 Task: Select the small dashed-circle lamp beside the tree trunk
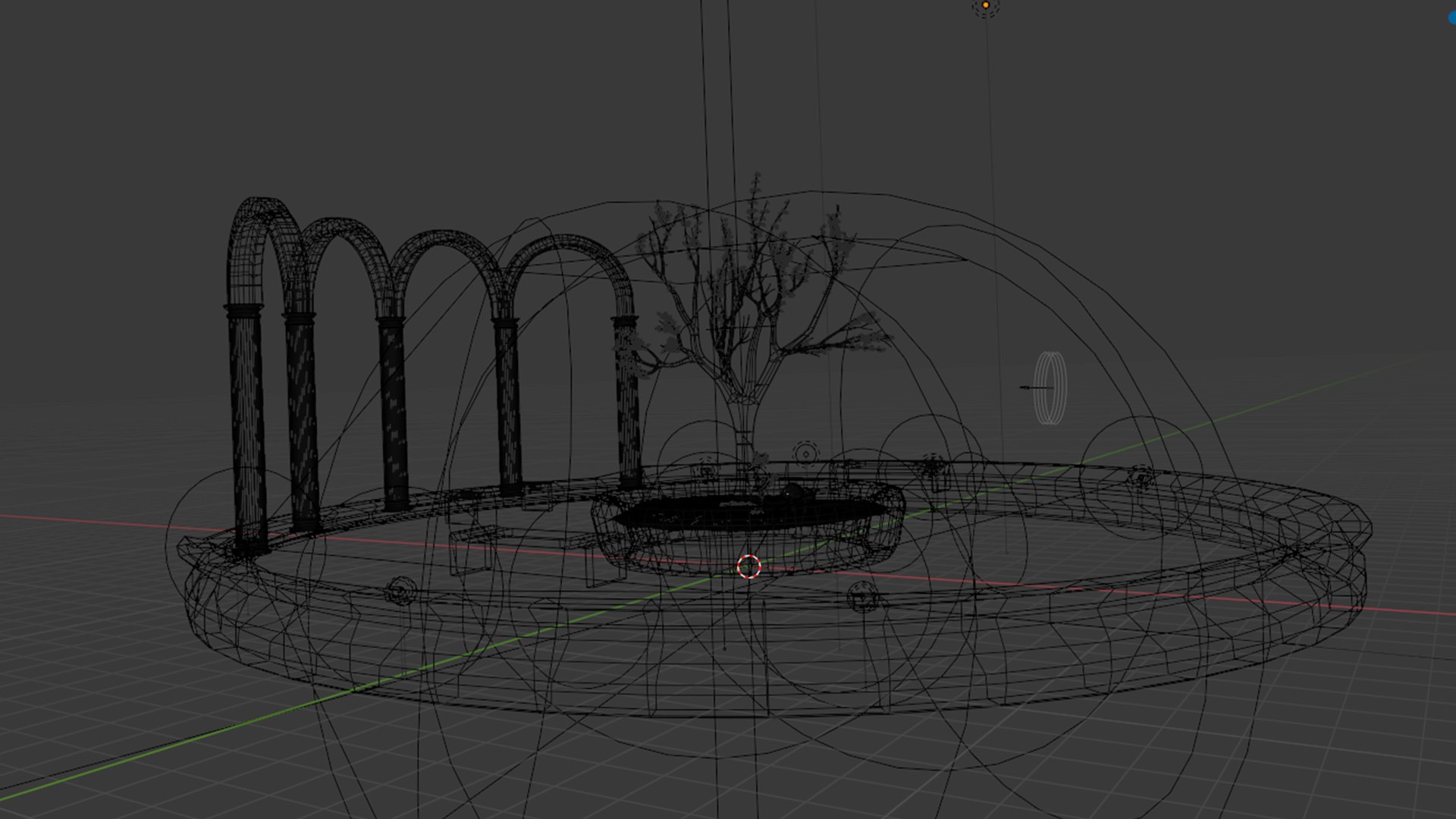(x=805, y=453)
